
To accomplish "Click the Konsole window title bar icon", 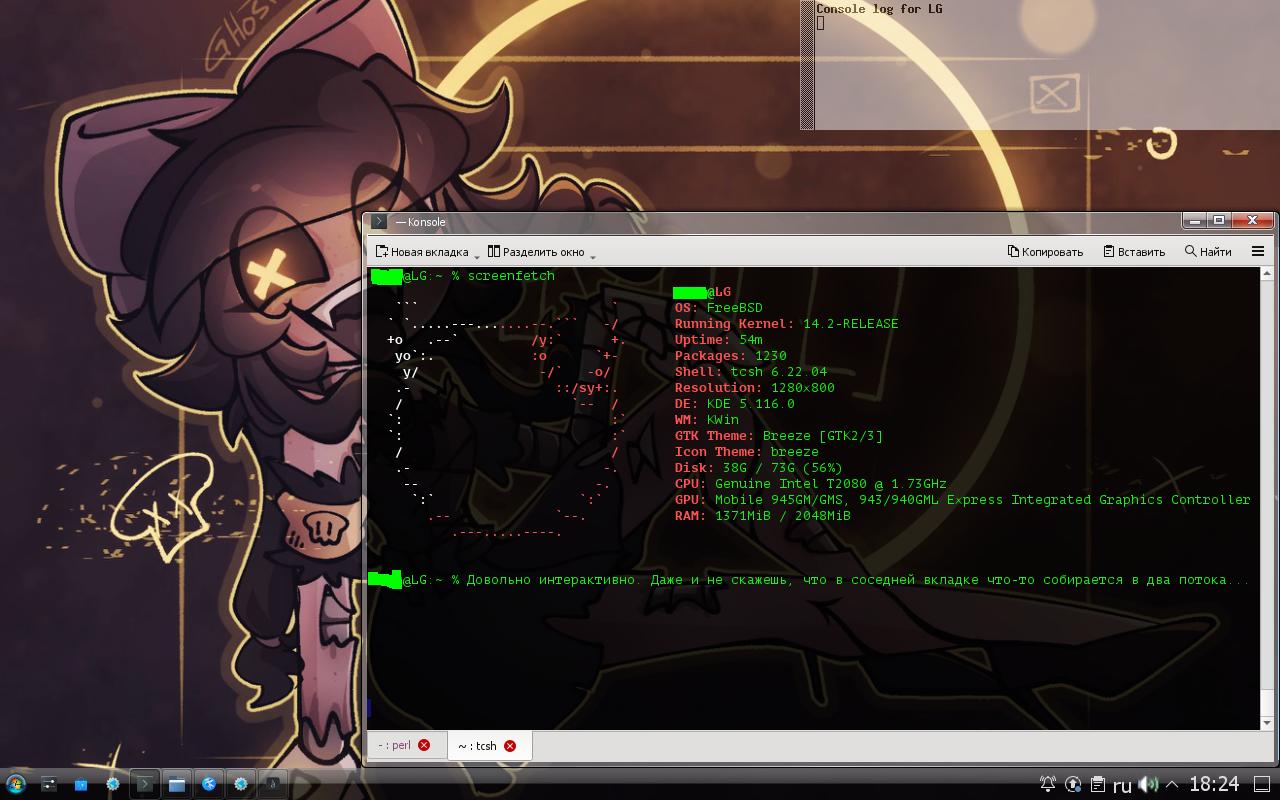I will [379, 222].
